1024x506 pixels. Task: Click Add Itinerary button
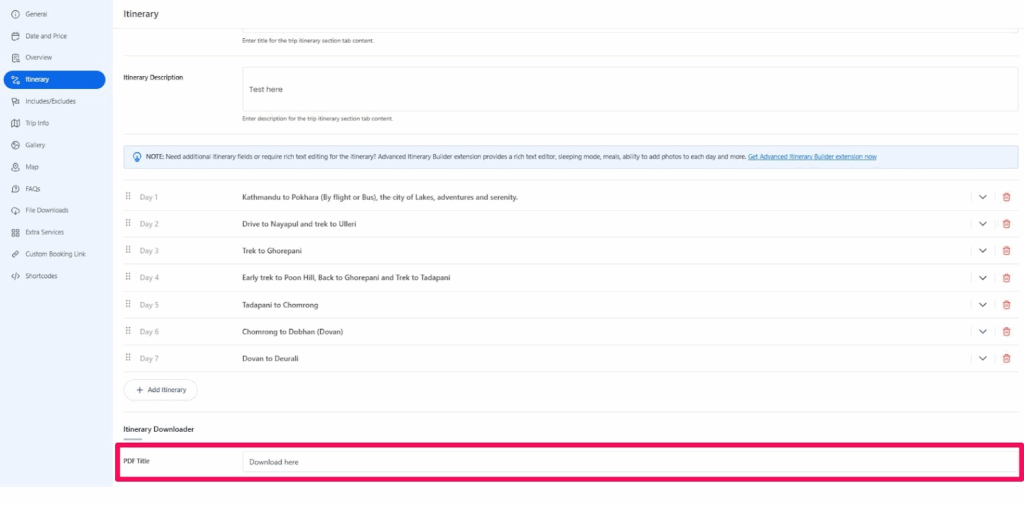coord(161,389)
